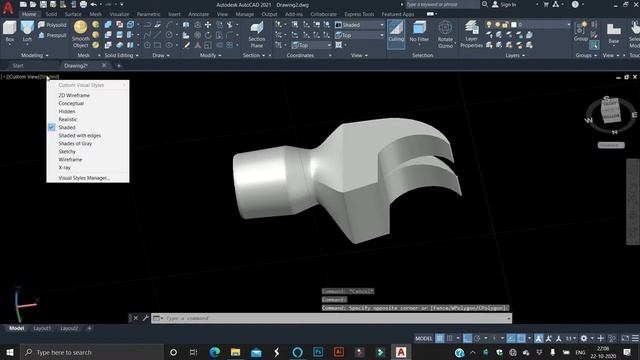The image size is (640, 360).
Task: Click the customization hamburger icon in status bar
Action: (635, 338)
